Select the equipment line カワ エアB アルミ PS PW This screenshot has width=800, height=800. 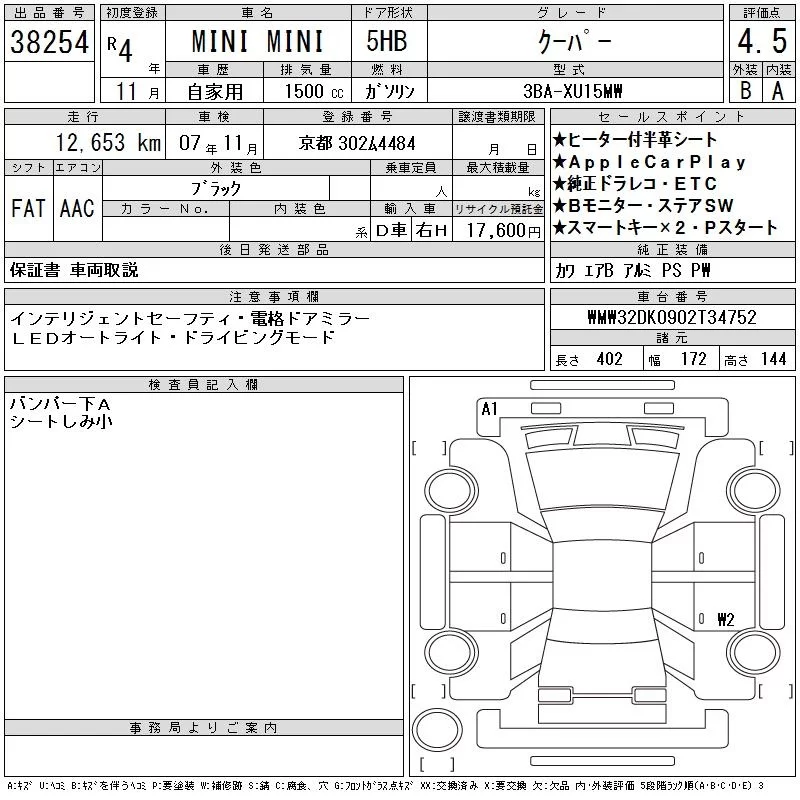633,270
